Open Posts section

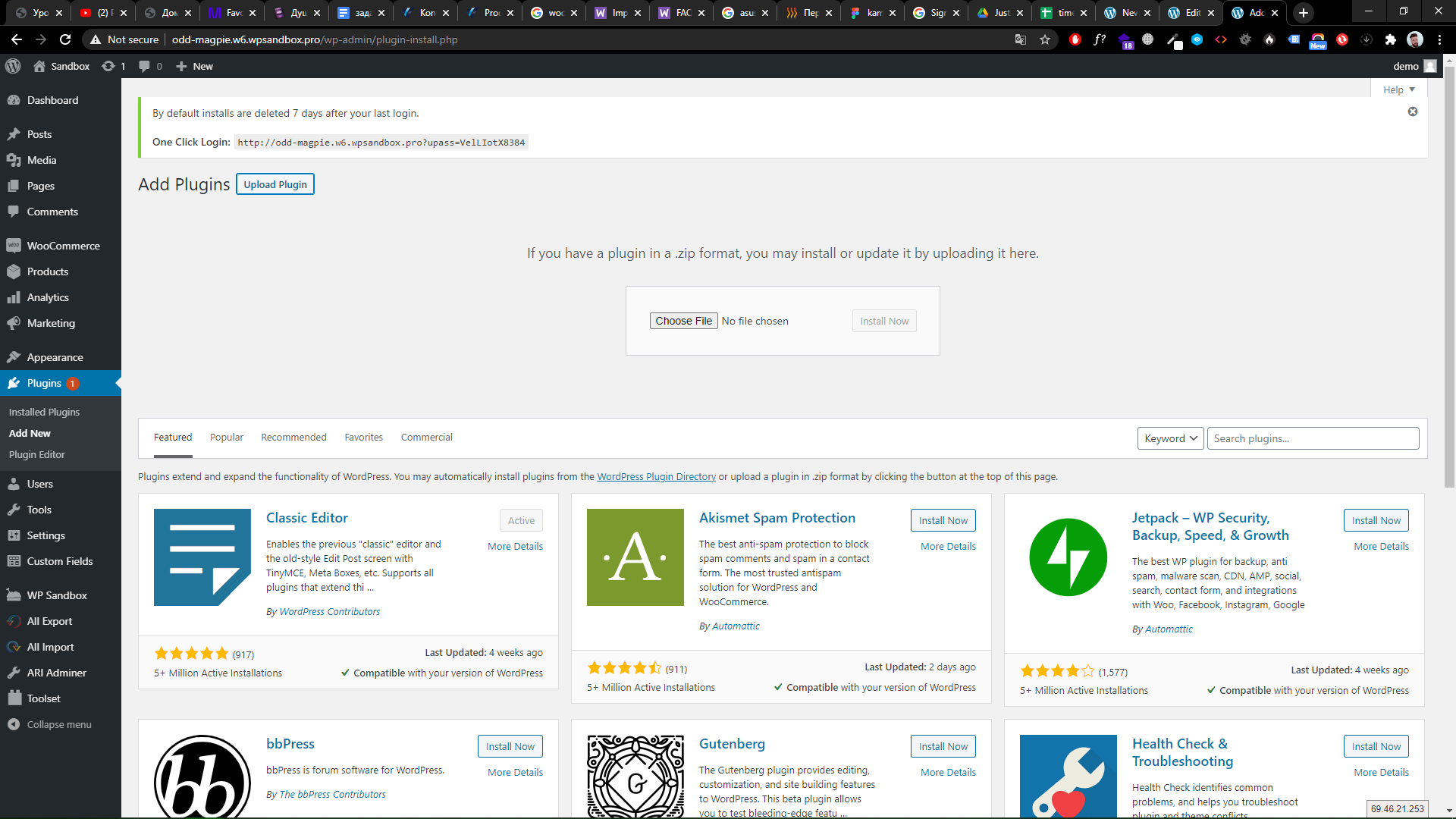click(x=39, y=134)
